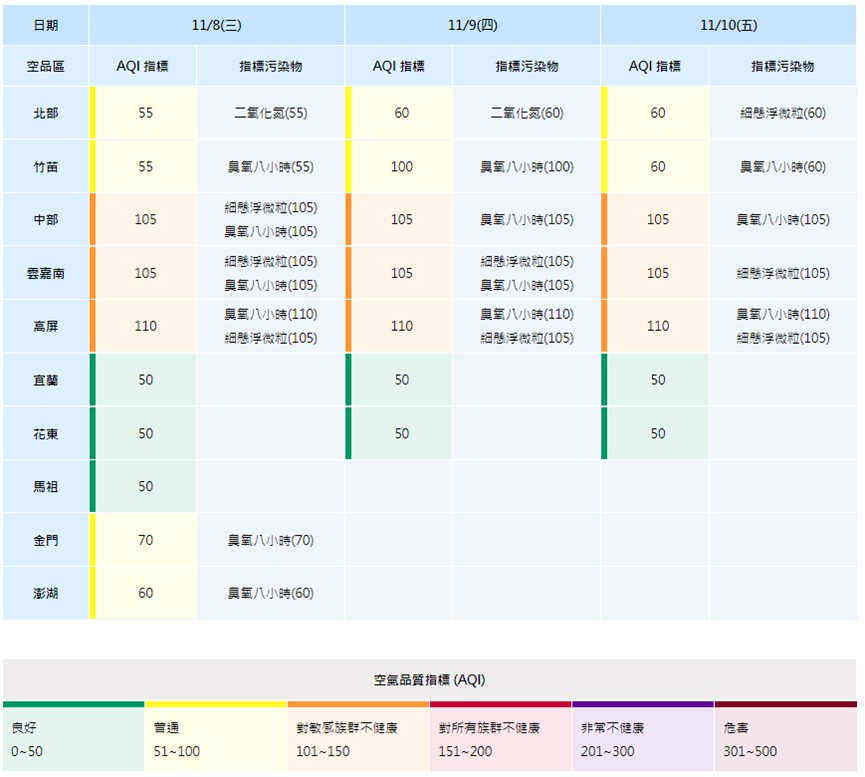
Task: Select the 北部 region row label
Action: pyautogui.click(x=46, y=113)
